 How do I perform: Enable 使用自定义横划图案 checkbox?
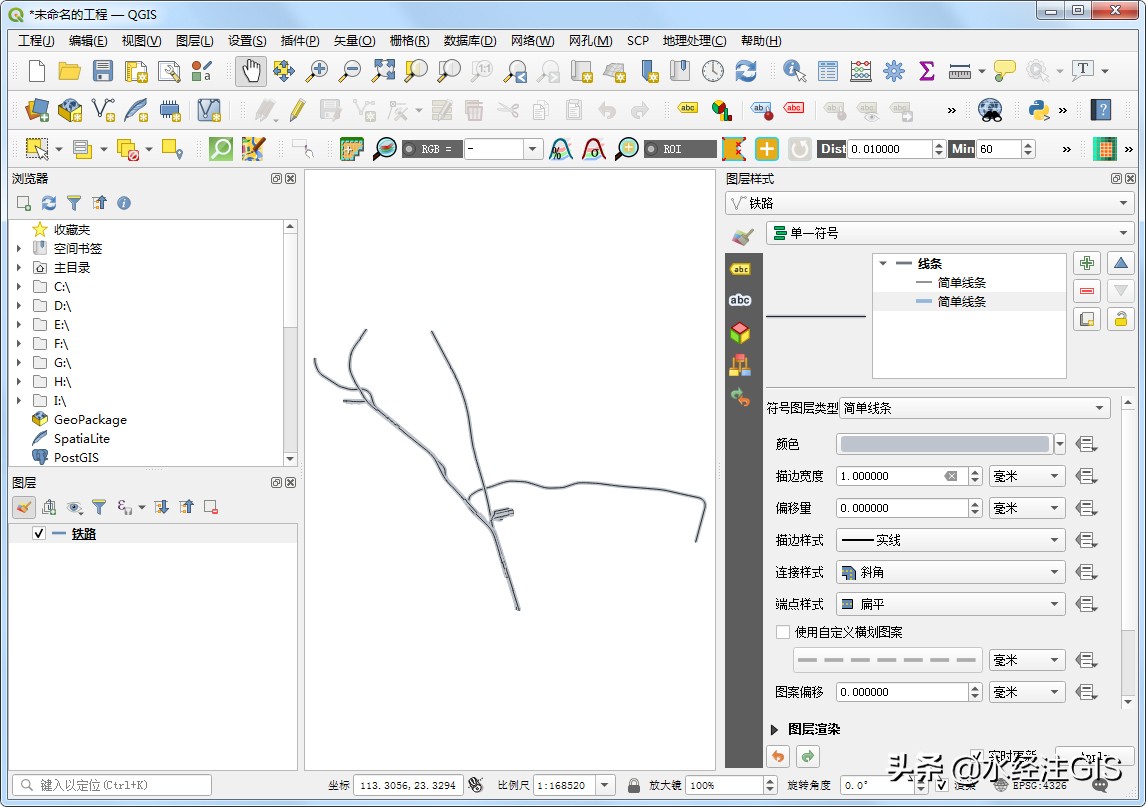click(781, 632)
